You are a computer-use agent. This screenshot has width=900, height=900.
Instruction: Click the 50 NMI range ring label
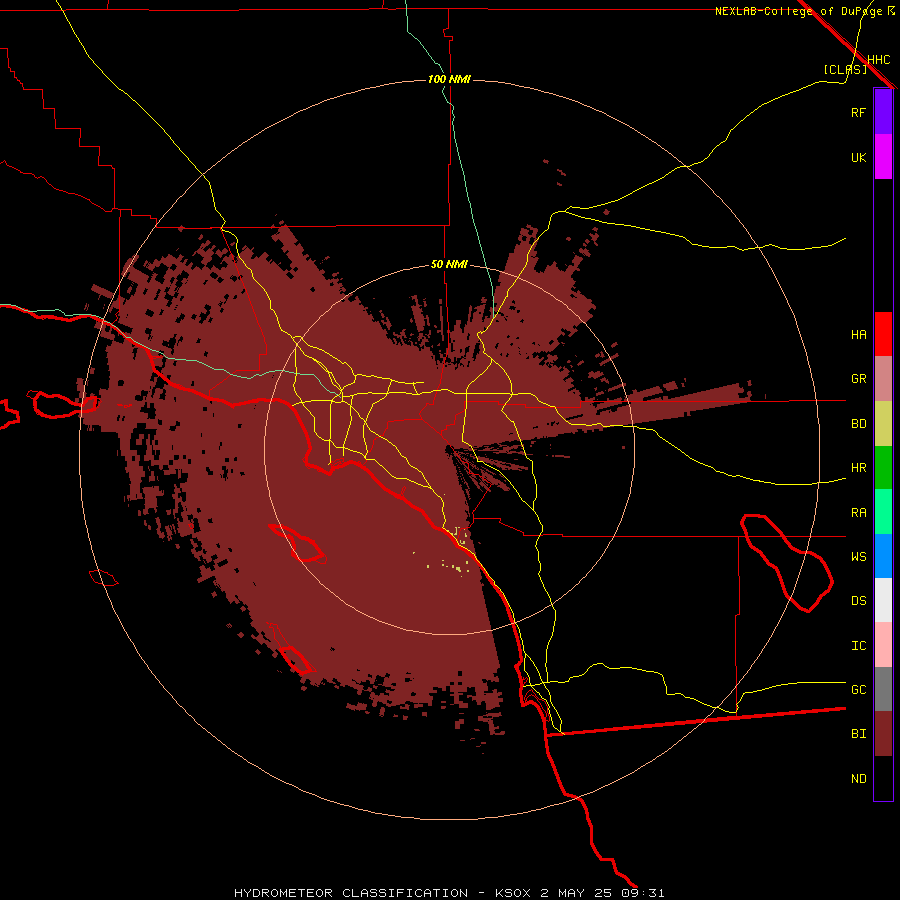449,264
